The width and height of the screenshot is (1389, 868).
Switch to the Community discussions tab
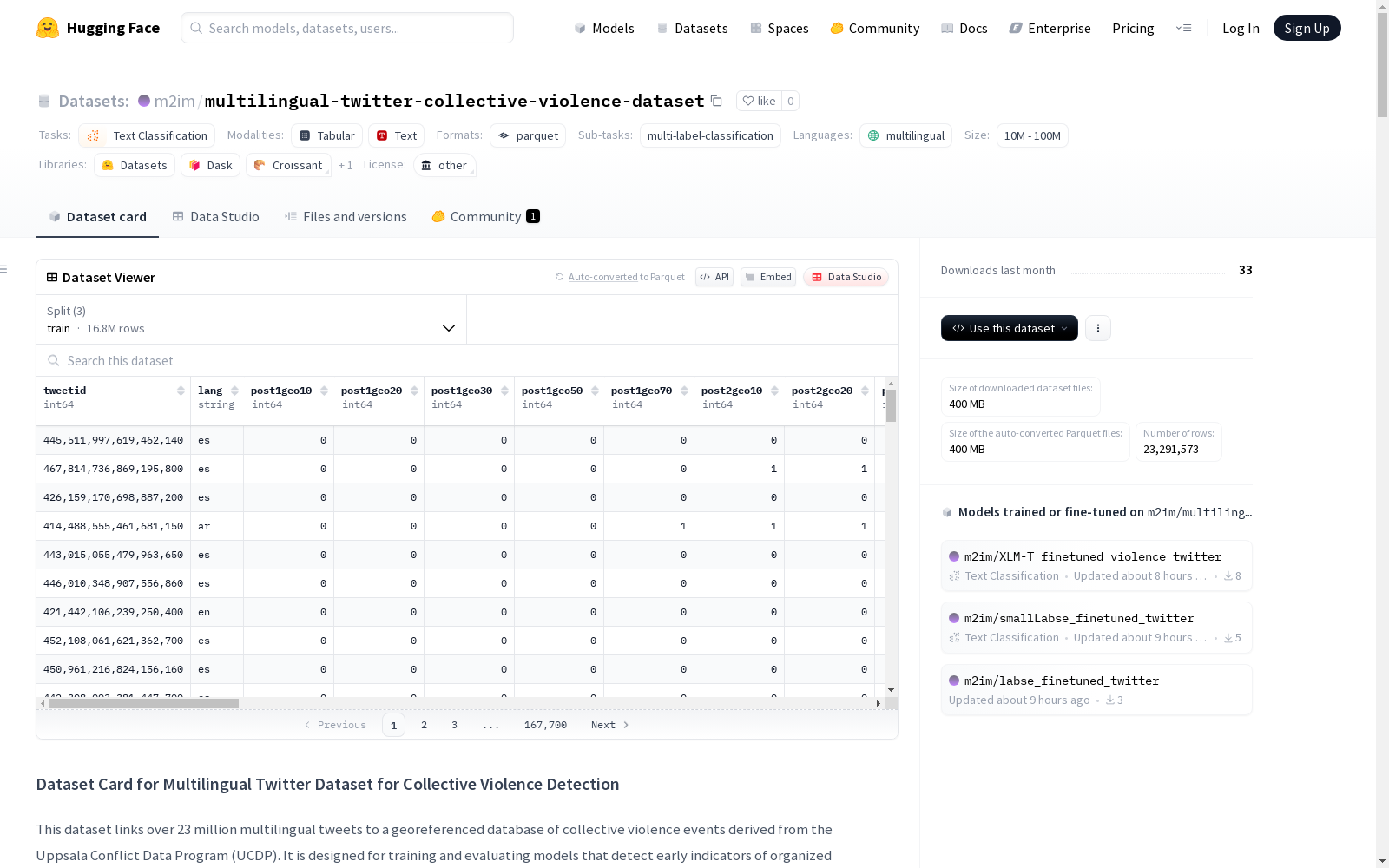pos(485,217)
